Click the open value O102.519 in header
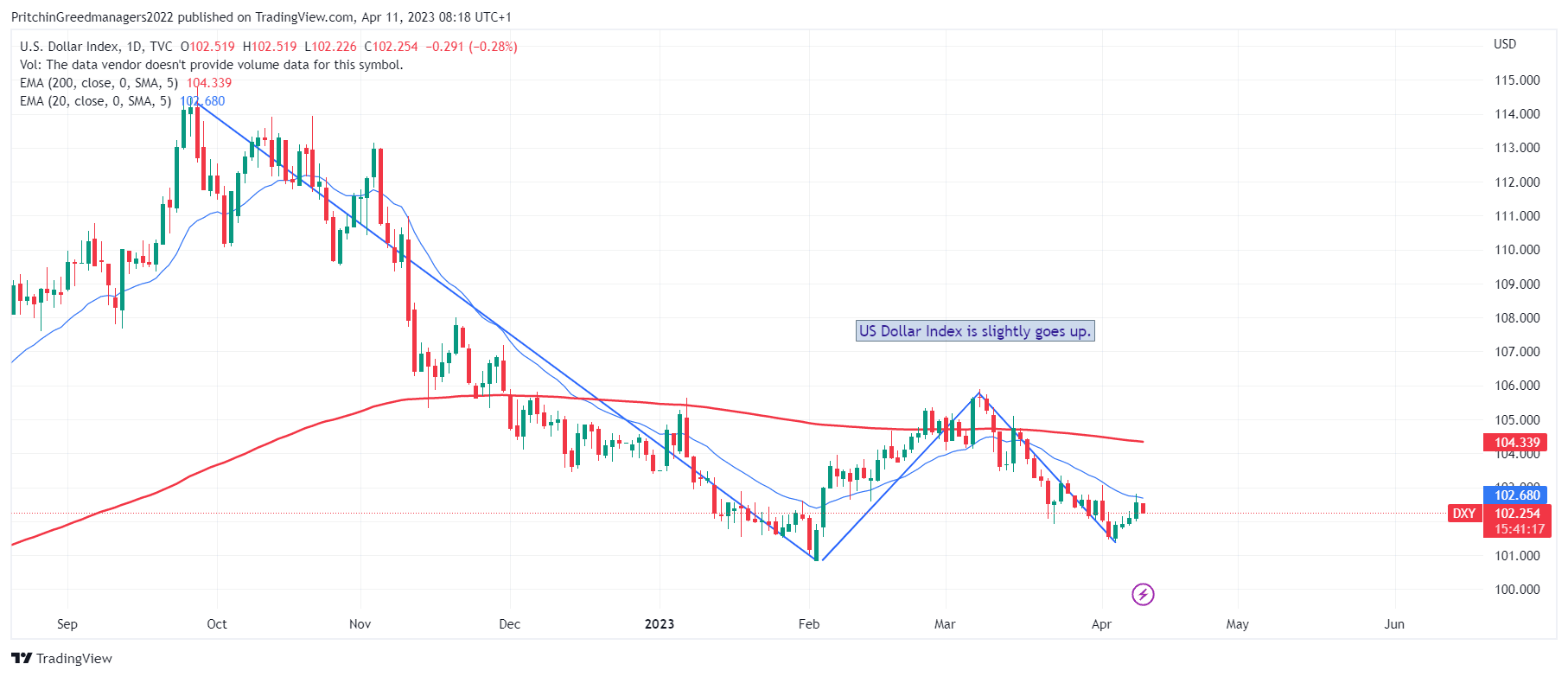The height and width of the screenshot is (677, 1568). point(207,47)
